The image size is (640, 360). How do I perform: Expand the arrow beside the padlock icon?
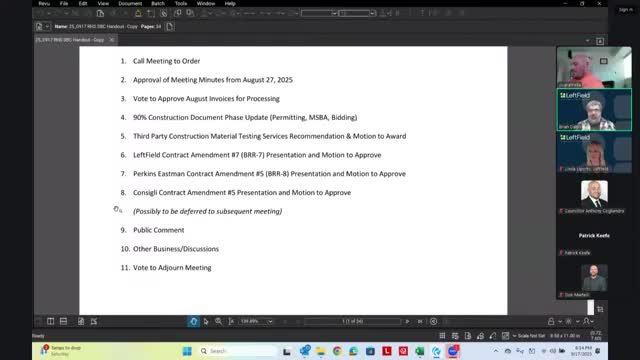pyautogui.click(x=560, y=322)
